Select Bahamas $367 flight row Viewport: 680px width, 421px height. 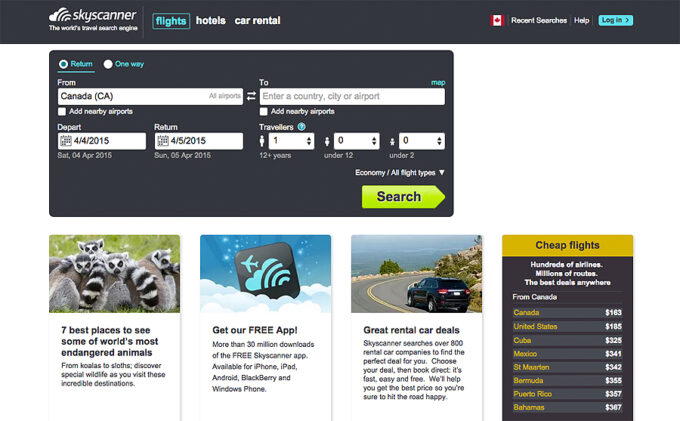[x=567, y=408]
